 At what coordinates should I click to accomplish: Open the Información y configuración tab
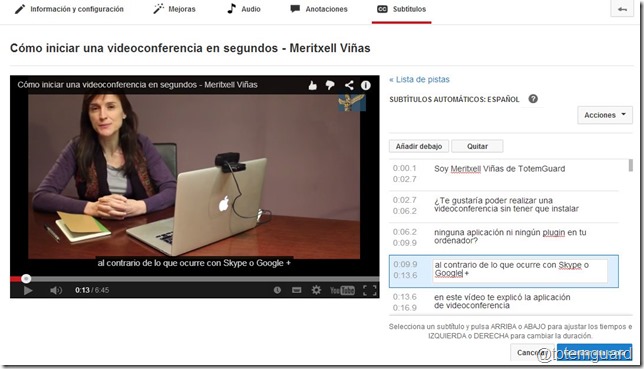tap(69, 9)
